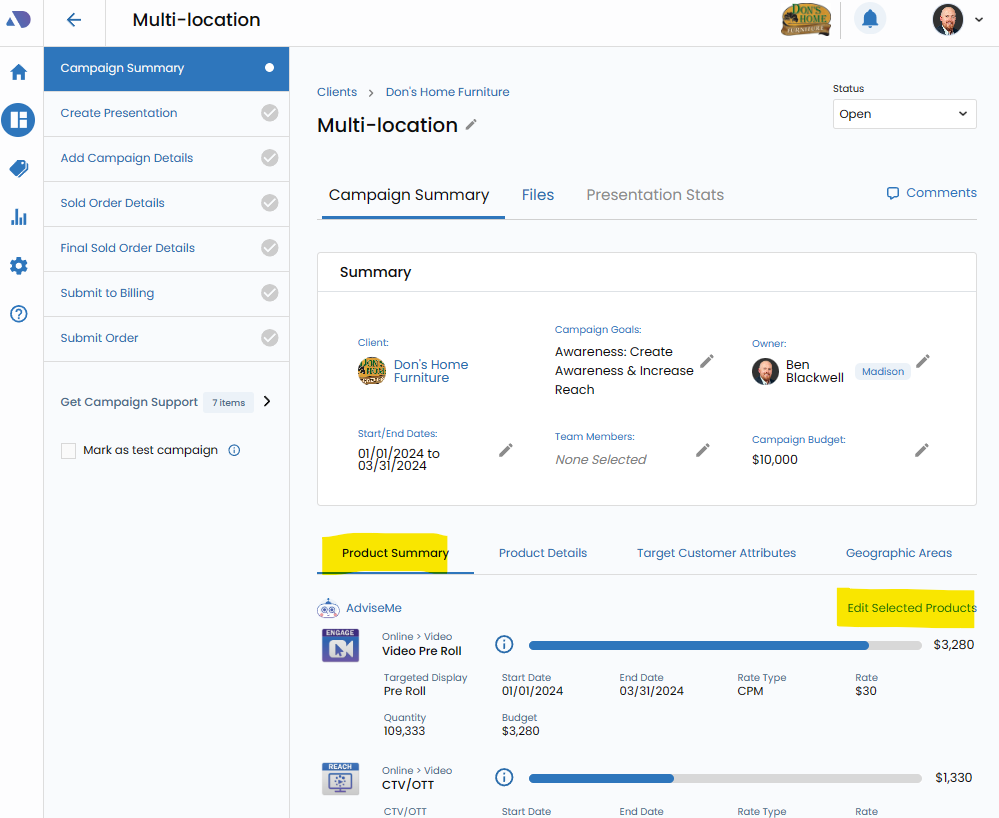Expand the Get Campaign Support chevron

tap(267, 402)
